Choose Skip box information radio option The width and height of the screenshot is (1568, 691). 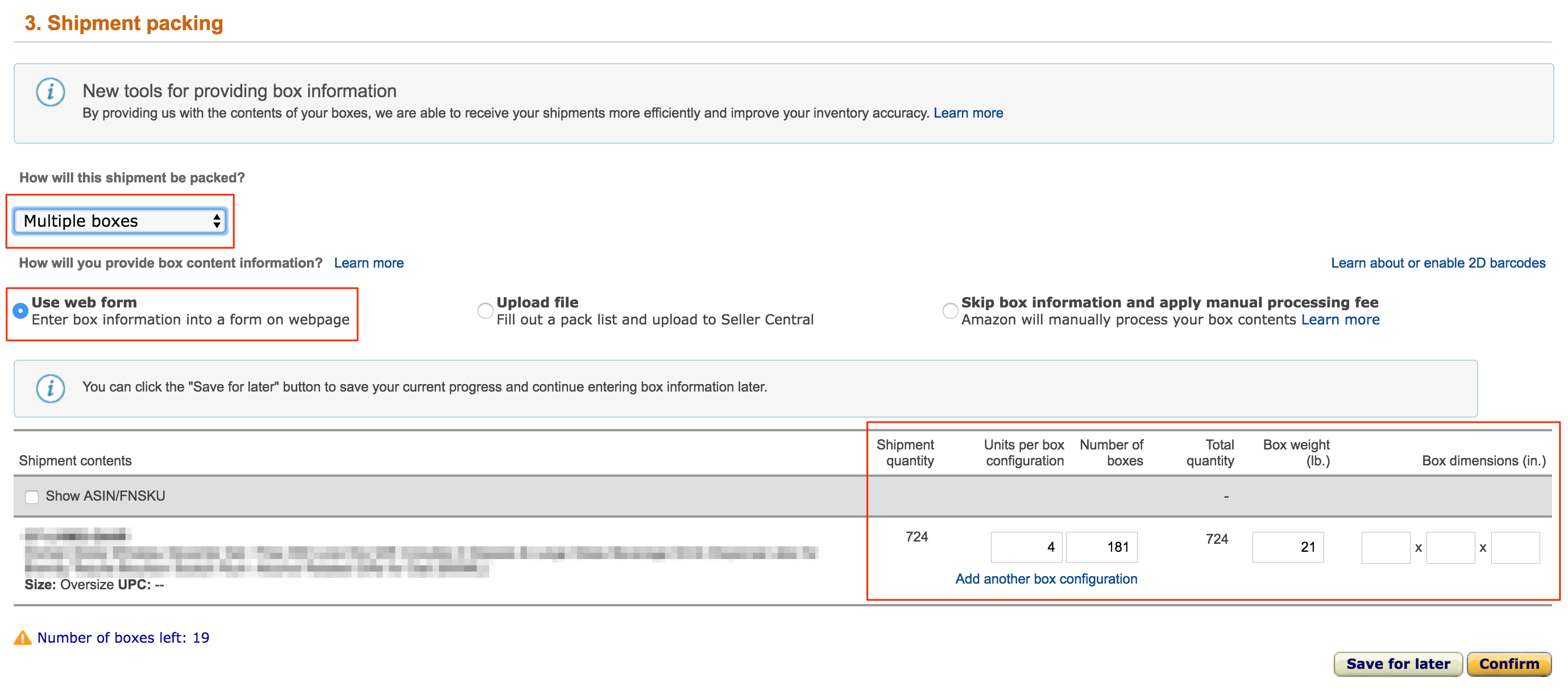[x=949, y=311]
